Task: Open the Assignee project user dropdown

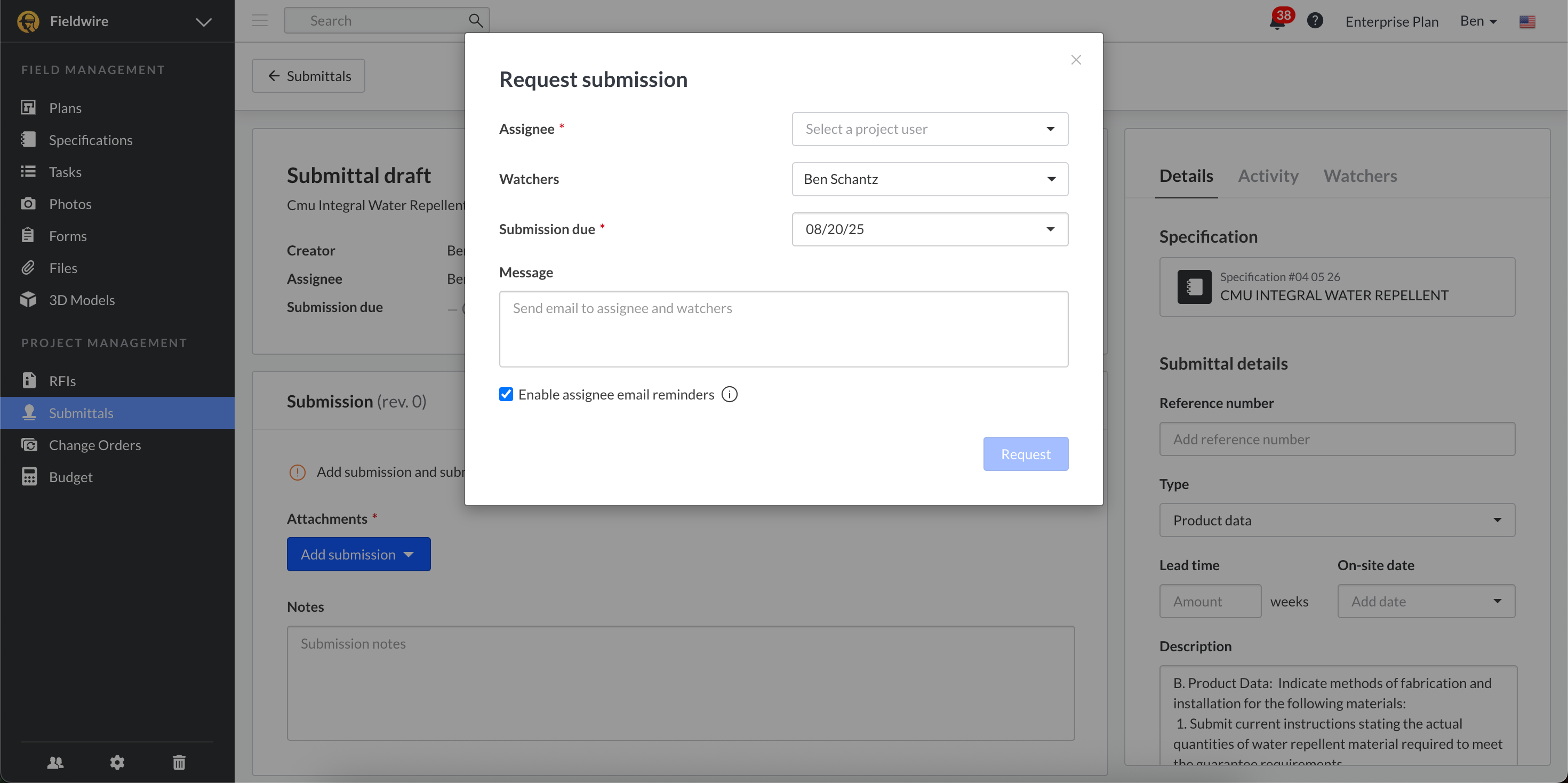Action: coord(930,129)
